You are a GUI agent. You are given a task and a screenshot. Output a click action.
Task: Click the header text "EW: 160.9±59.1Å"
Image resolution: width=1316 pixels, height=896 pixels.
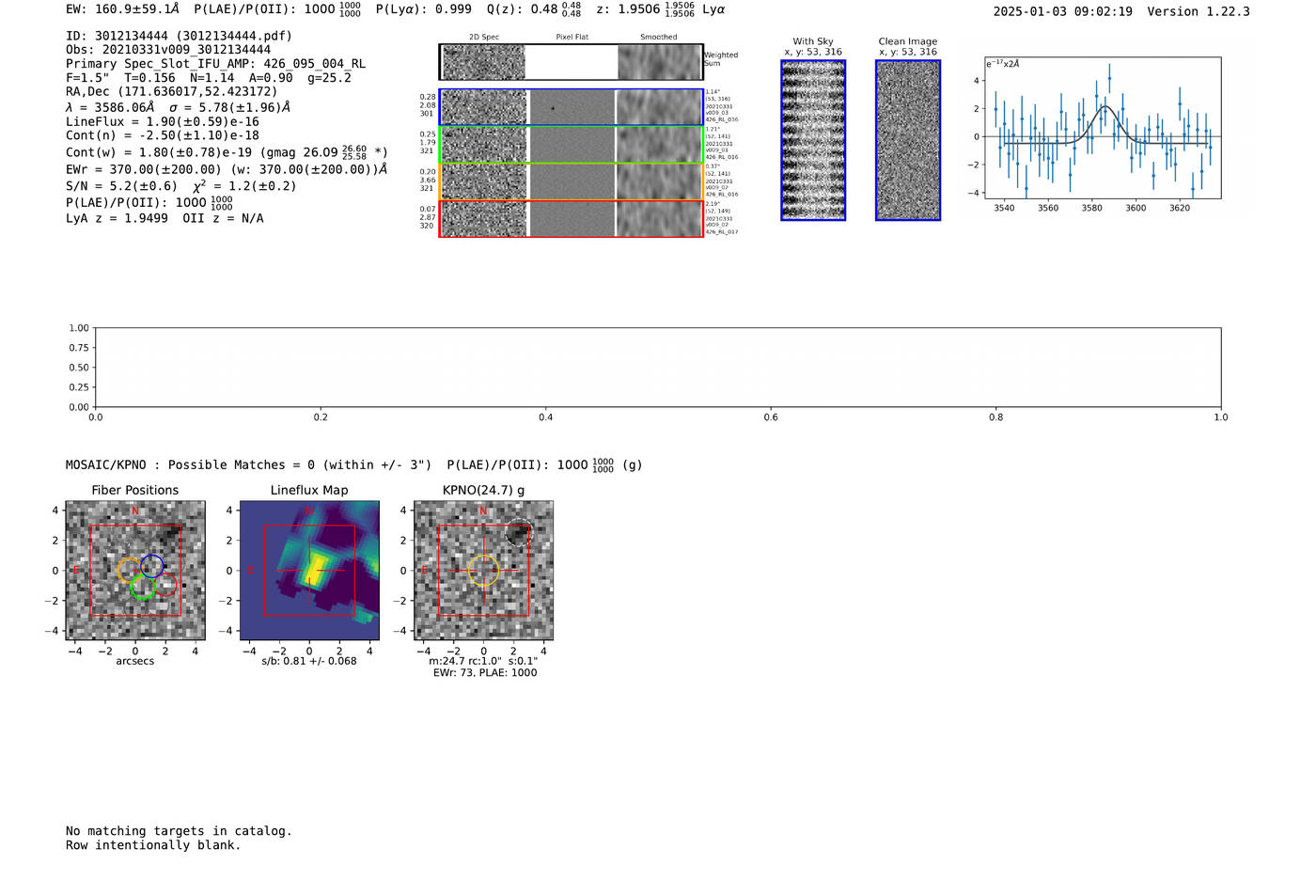tap(122, 9)
